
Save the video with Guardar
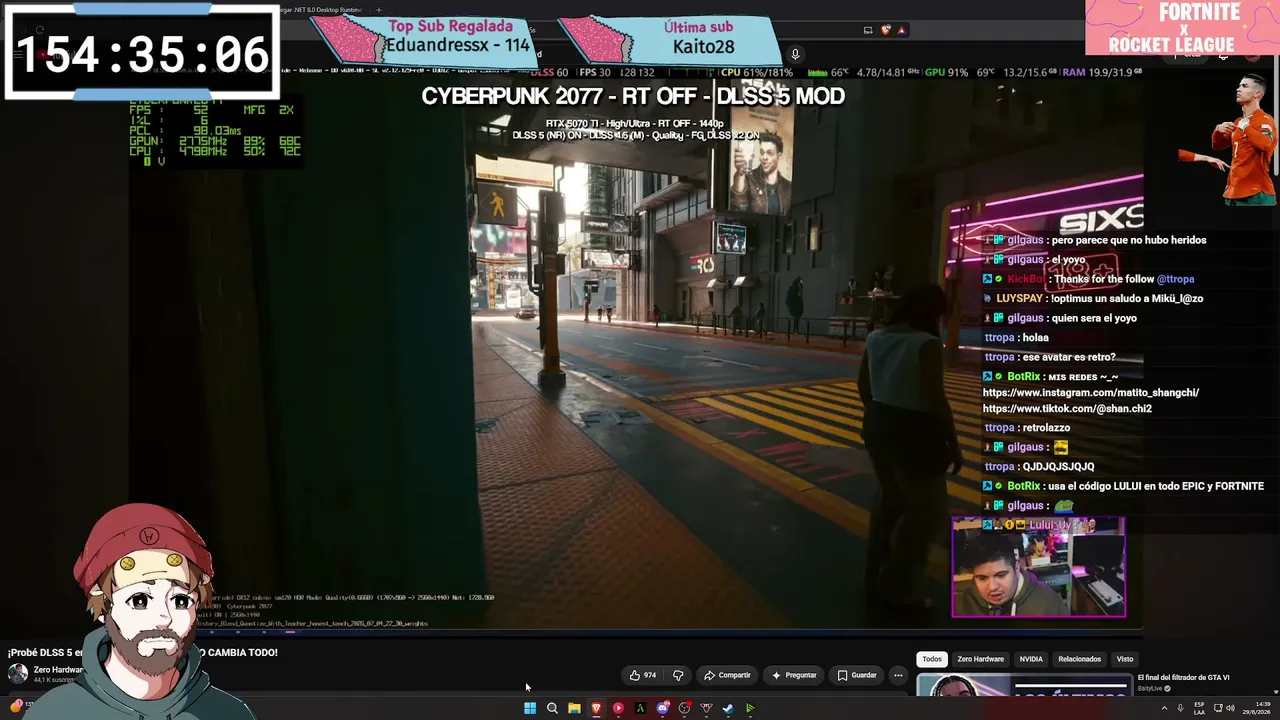pos(857,675)
